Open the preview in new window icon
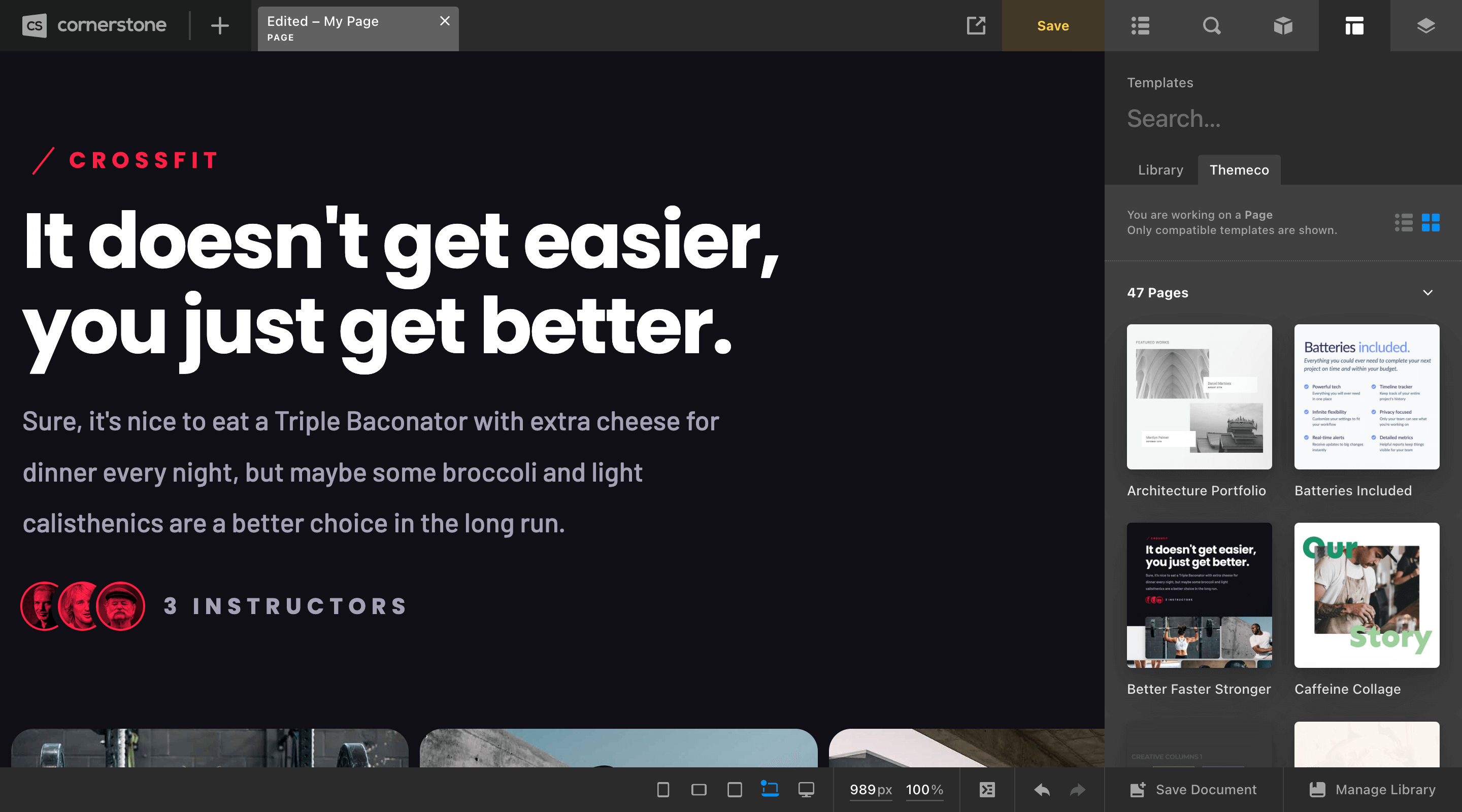This screenshot has height=812, width=1462. (976, 25)
